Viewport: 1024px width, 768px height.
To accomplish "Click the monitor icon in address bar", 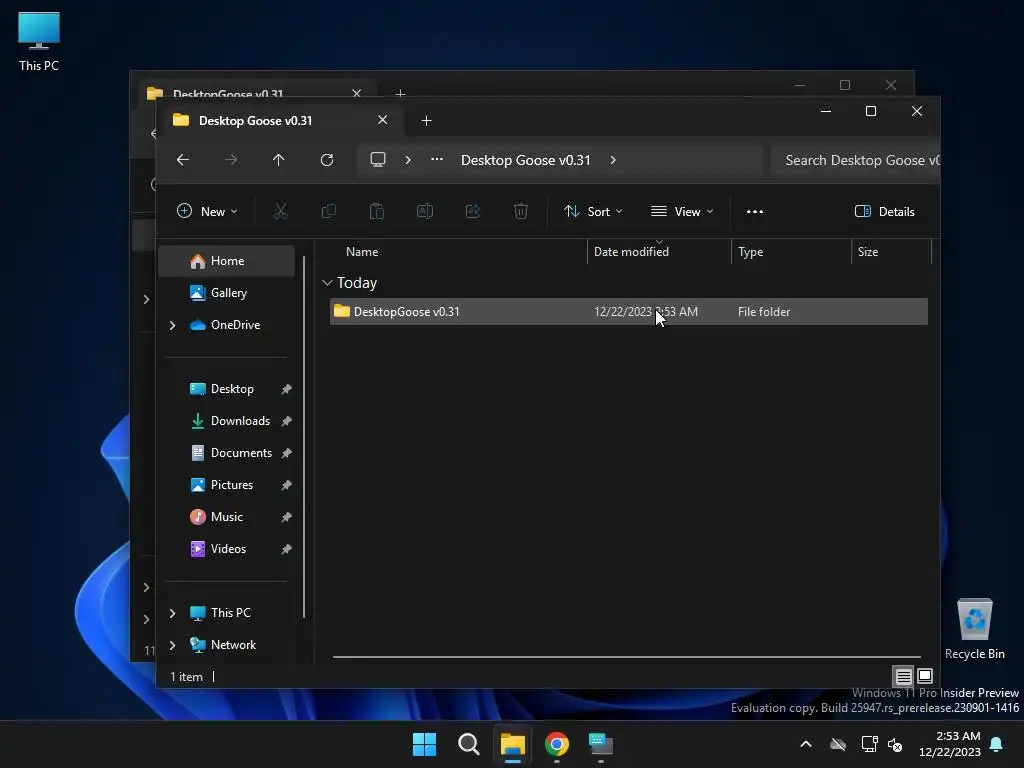I will tap(378, 160).
